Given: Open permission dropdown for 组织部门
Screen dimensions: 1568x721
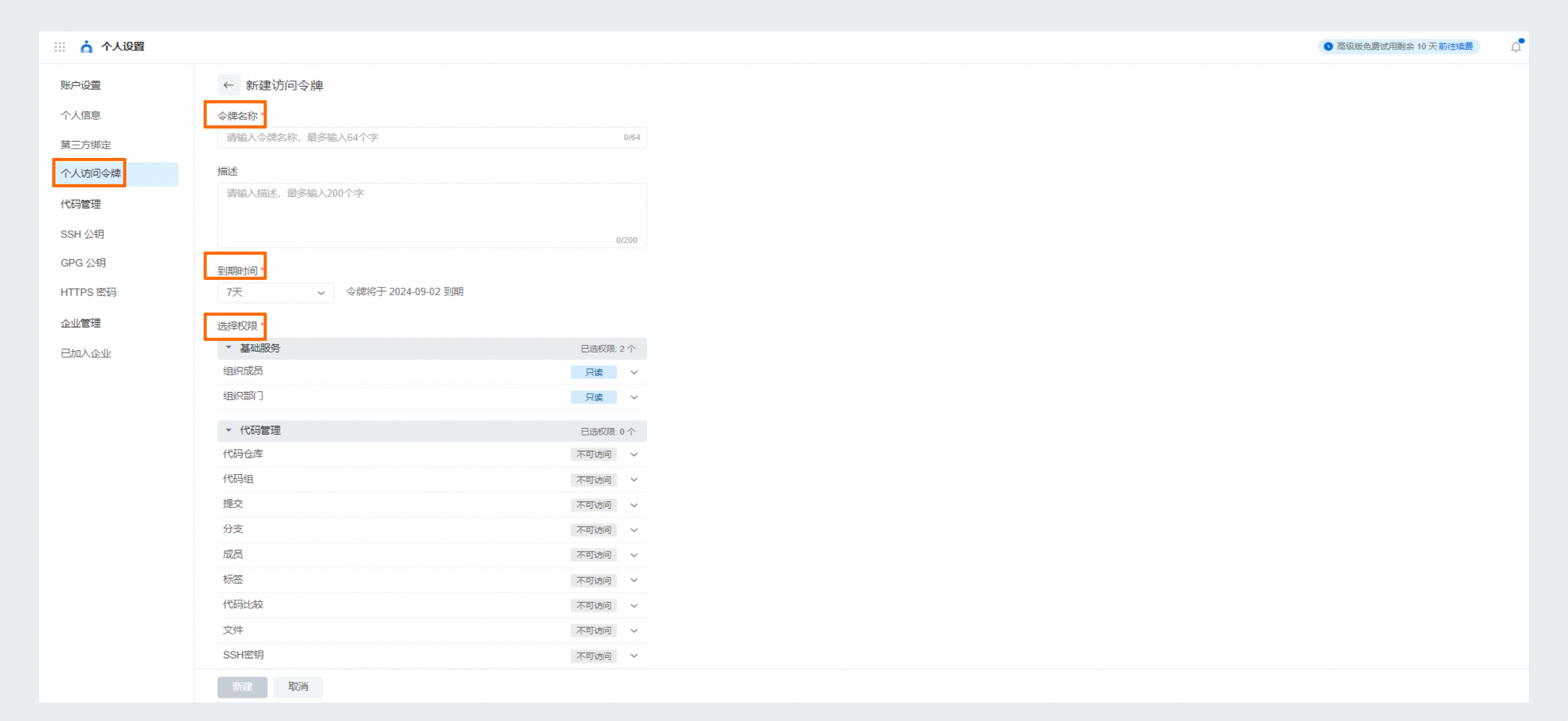Looking at the screenshot, I should (x=634, y=397).
